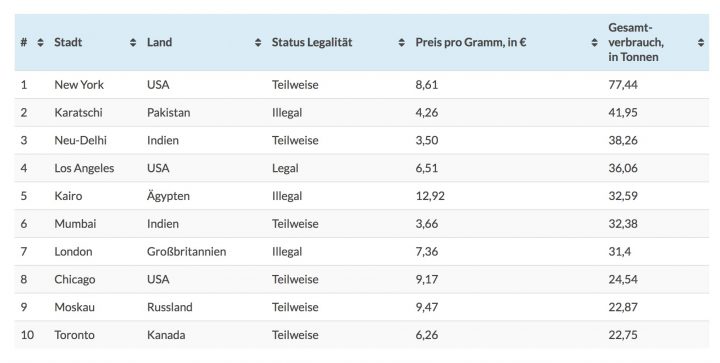
Task: Sort by Land column arrows
Action: pos(258,43)
